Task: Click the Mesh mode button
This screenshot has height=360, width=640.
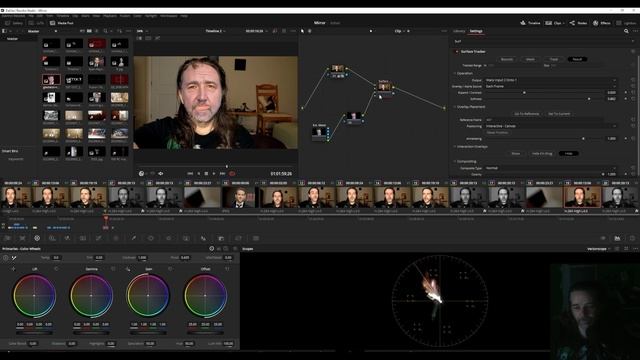Action: tap(530, 59)
